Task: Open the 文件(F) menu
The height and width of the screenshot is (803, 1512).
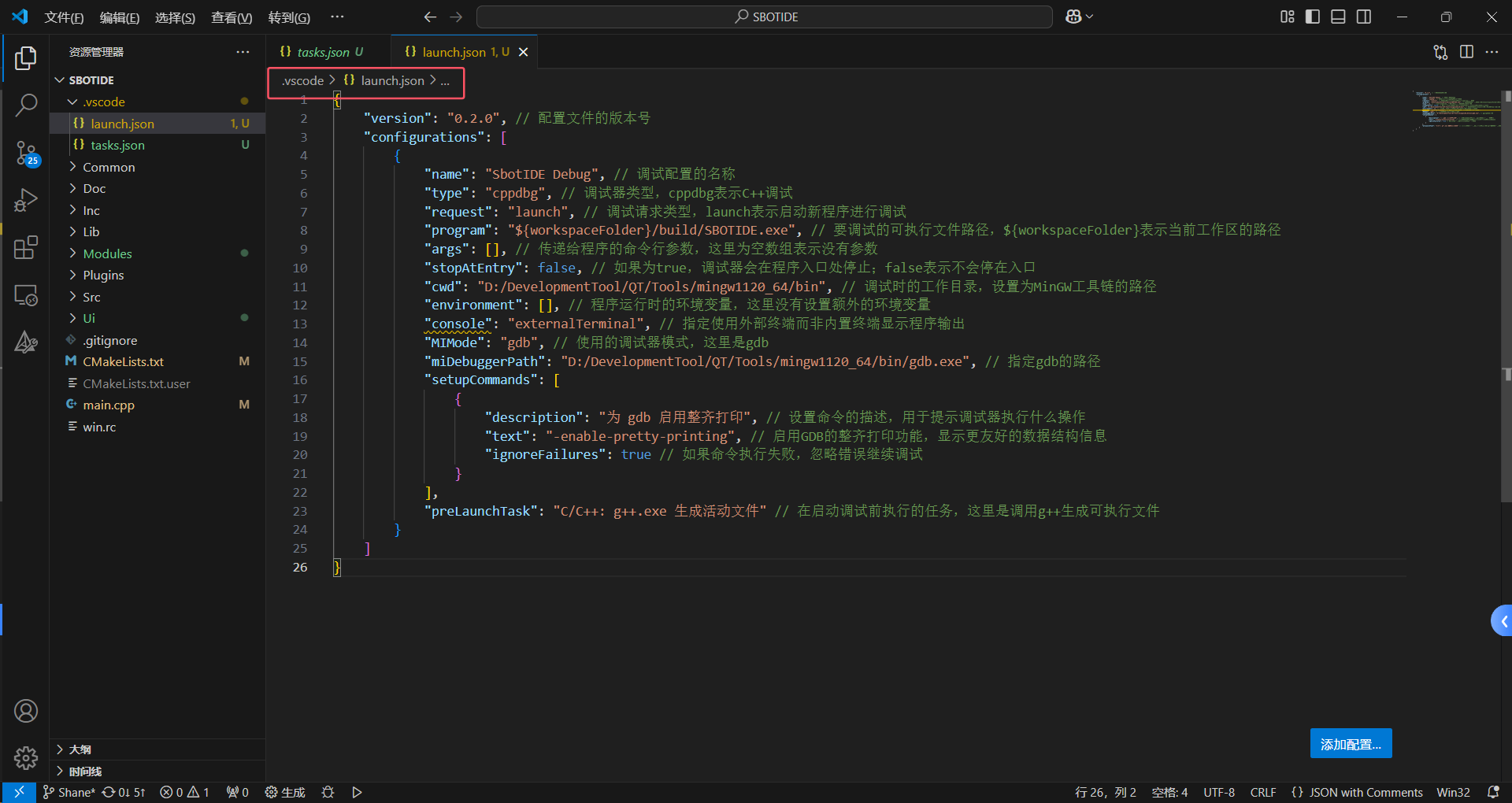Action: (x=64, y=17)
